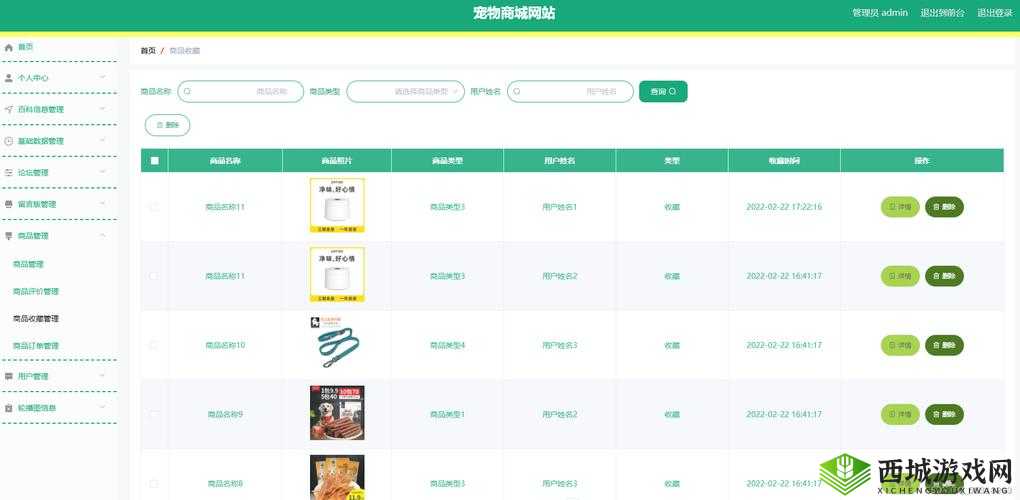Click the timestamp 2022-02-22 17:22:16
Screen dimensions: 1020x500
784,207
